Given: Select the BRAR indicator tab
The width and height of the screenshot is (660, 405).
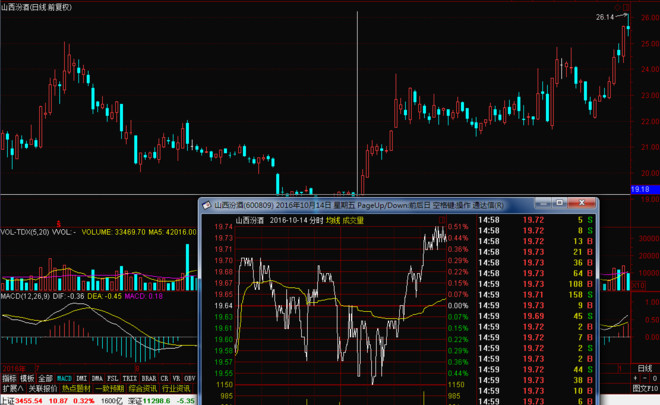Looking at the screenshot, I should pos(149,378).
